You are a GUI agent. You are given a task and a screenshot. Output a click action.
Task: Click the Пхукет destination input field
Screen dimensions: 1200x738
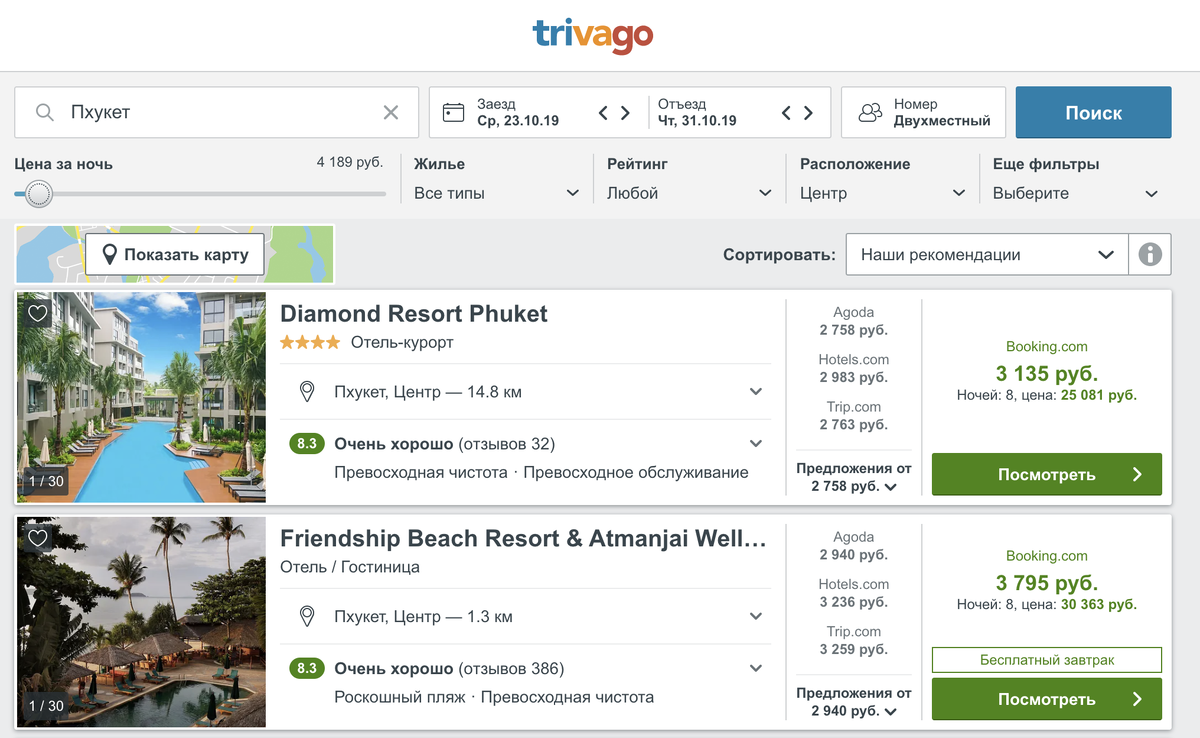point(216,112)
